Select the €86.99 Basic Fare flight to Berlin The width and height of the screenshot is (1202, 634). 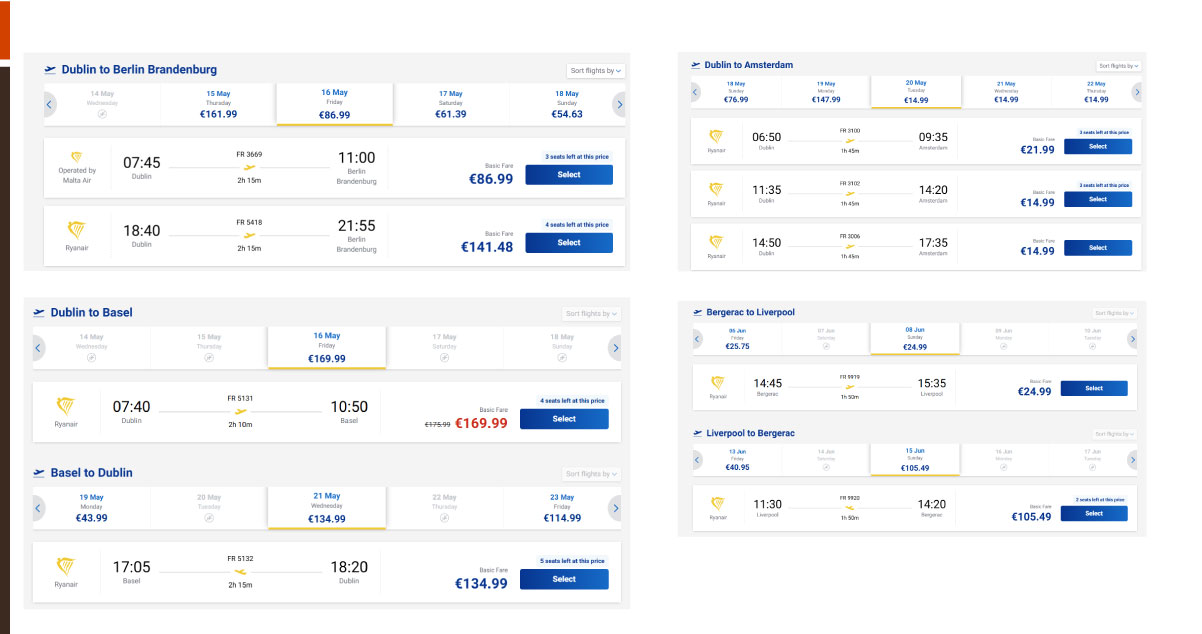click(x=568, y=174)
